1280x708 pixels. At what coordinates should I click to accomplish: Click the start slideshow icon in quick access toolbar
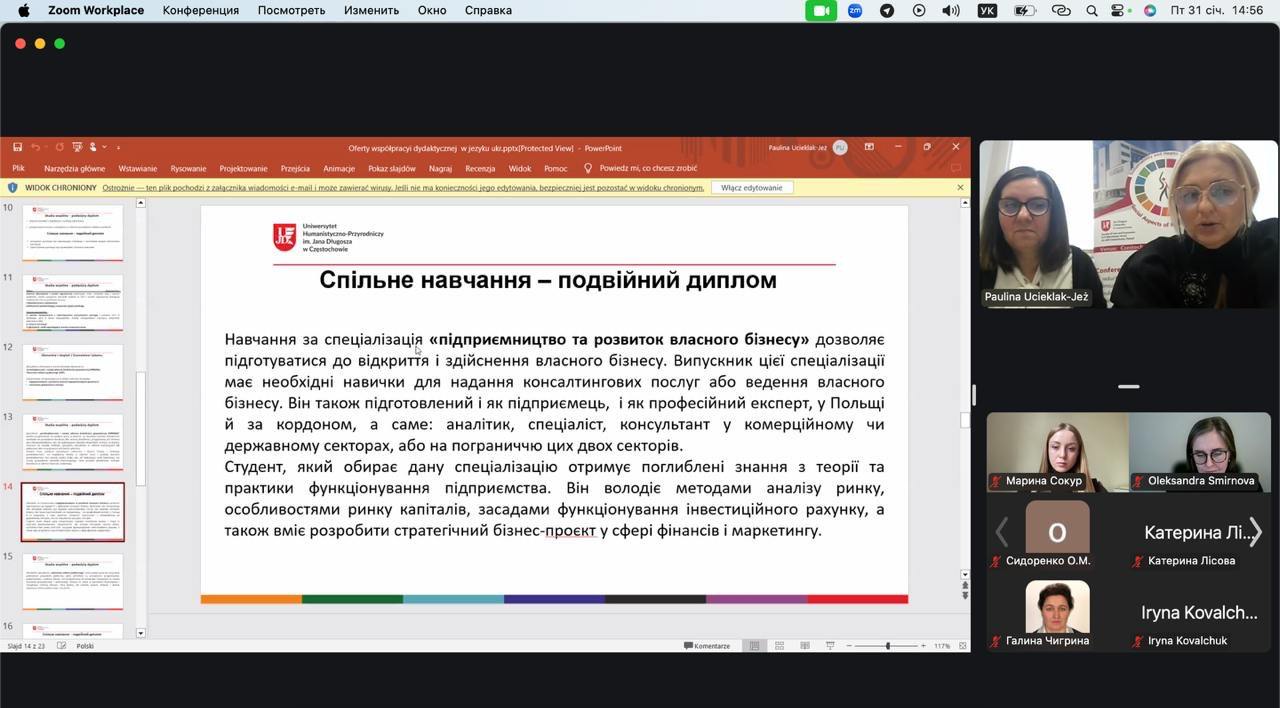click(x=76, y=147)
